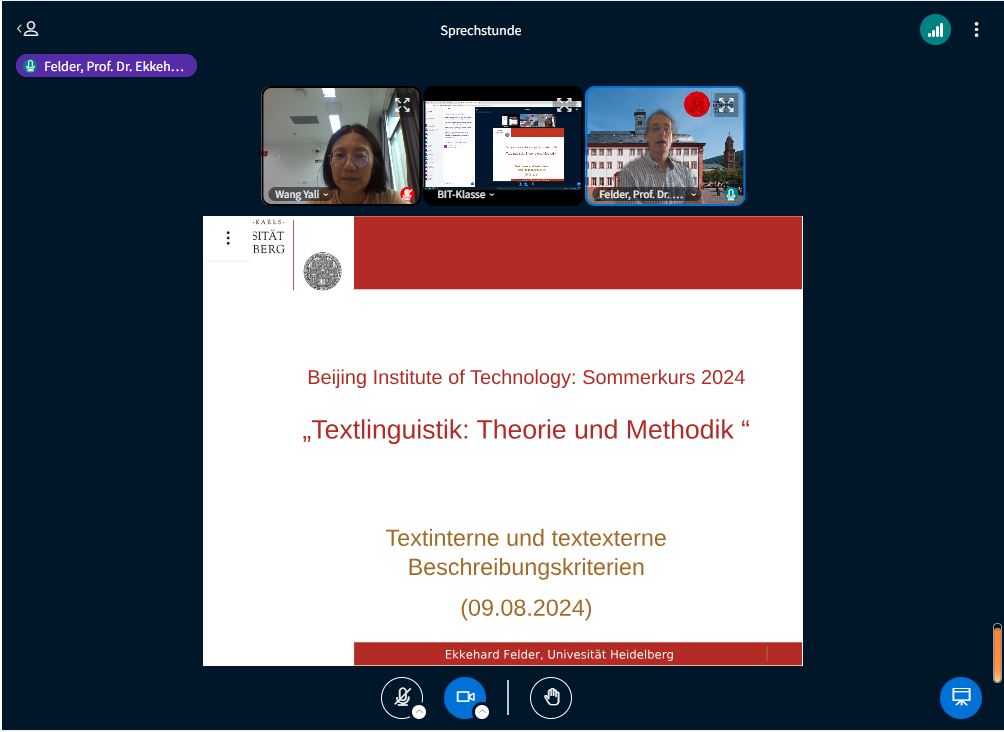This screenshot has width=1004, height=732.
Task: Open the users list panel toggle
Action: (28, 29)
